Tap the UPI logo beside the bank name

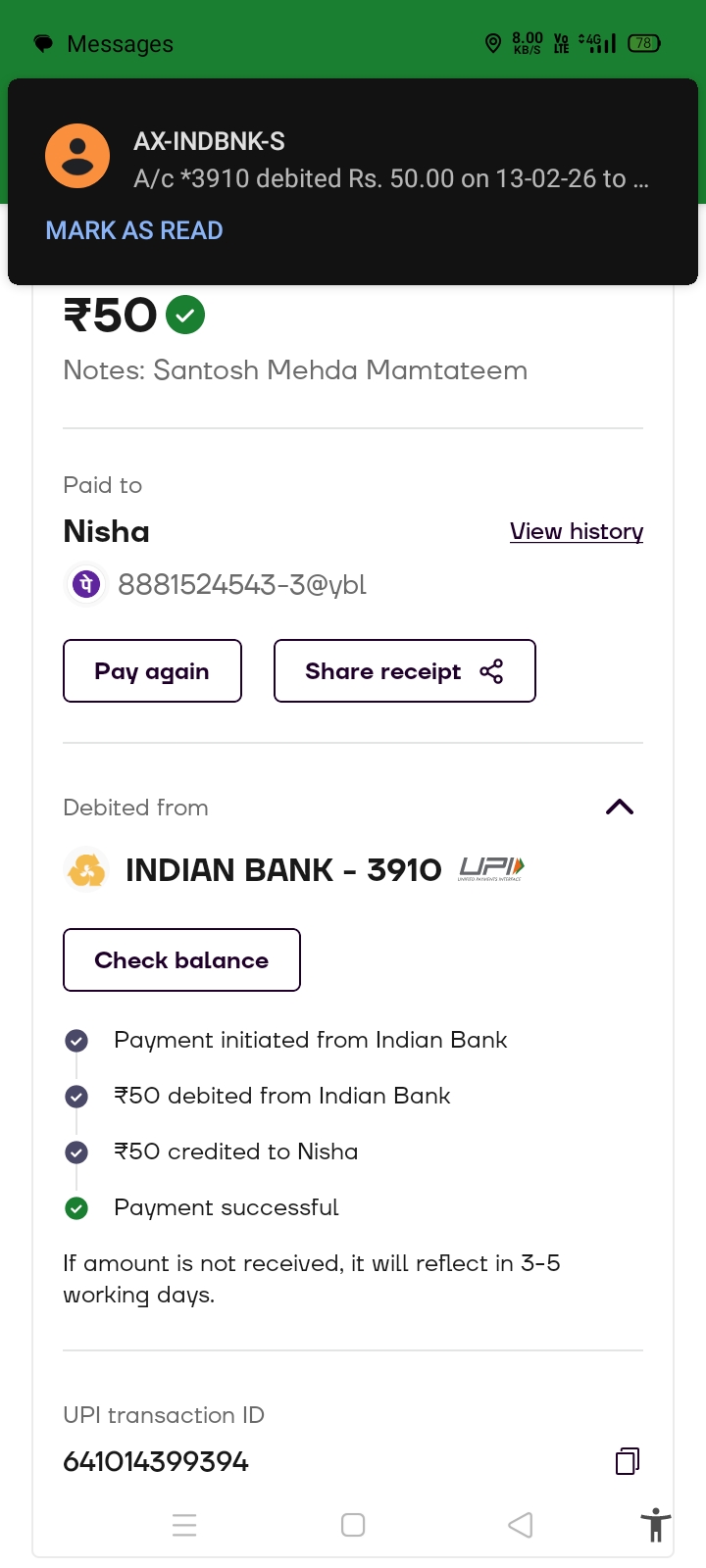coord(491,869)
